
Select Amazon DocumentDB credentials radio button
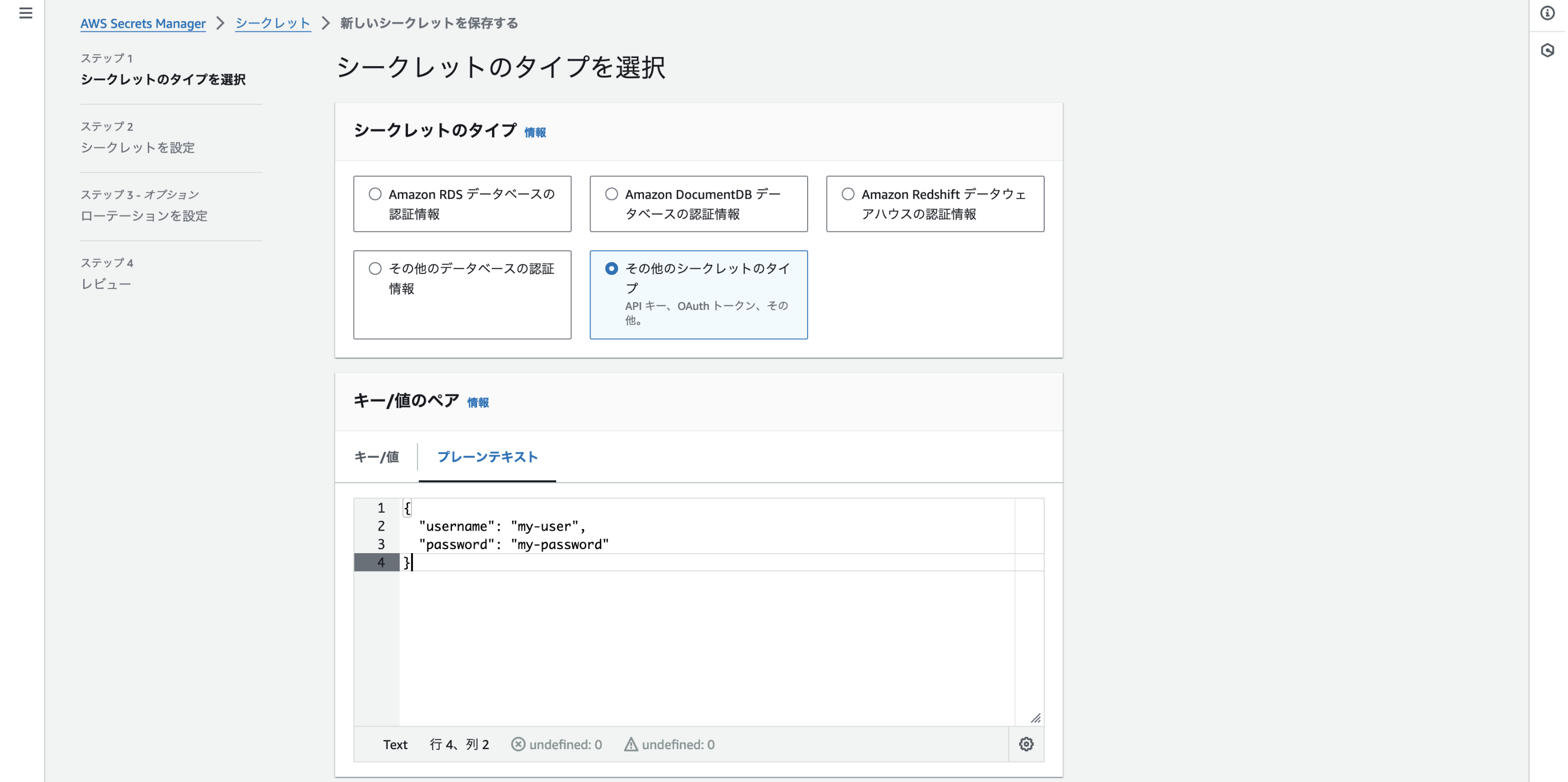[x=611, y=194]
